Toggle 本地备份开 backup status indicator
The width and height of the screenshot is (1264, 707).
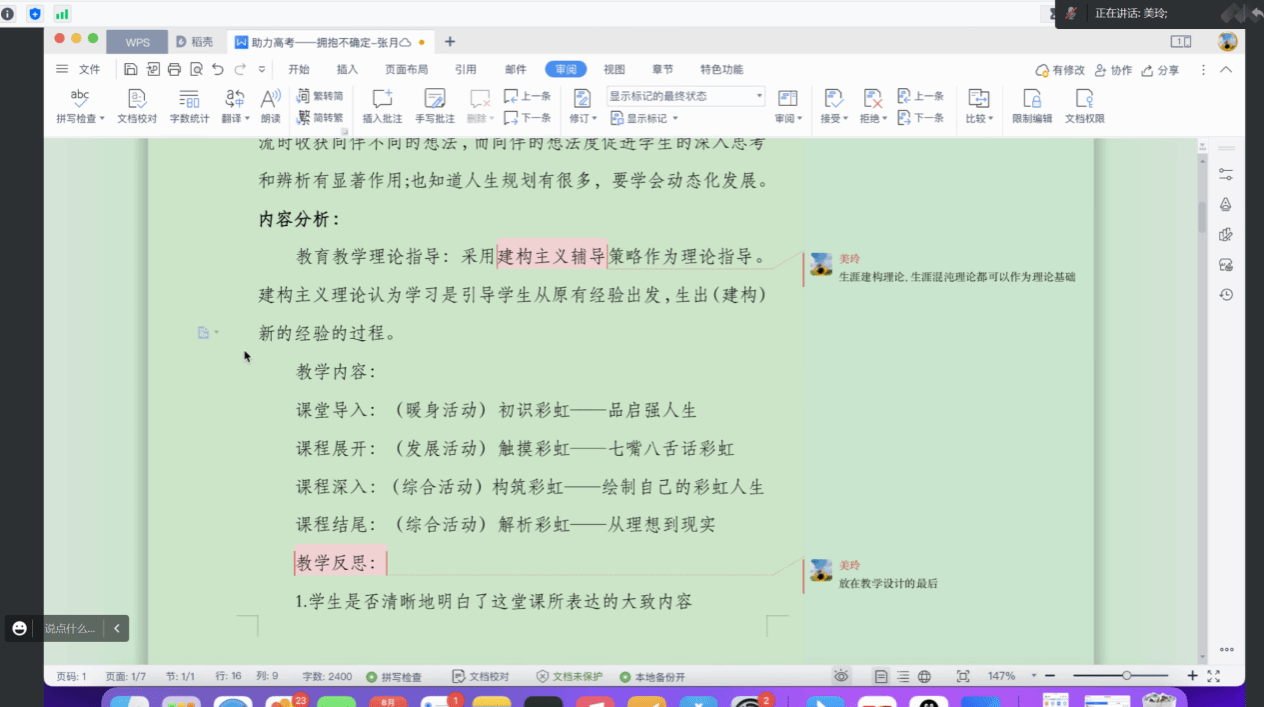[652, 677]
